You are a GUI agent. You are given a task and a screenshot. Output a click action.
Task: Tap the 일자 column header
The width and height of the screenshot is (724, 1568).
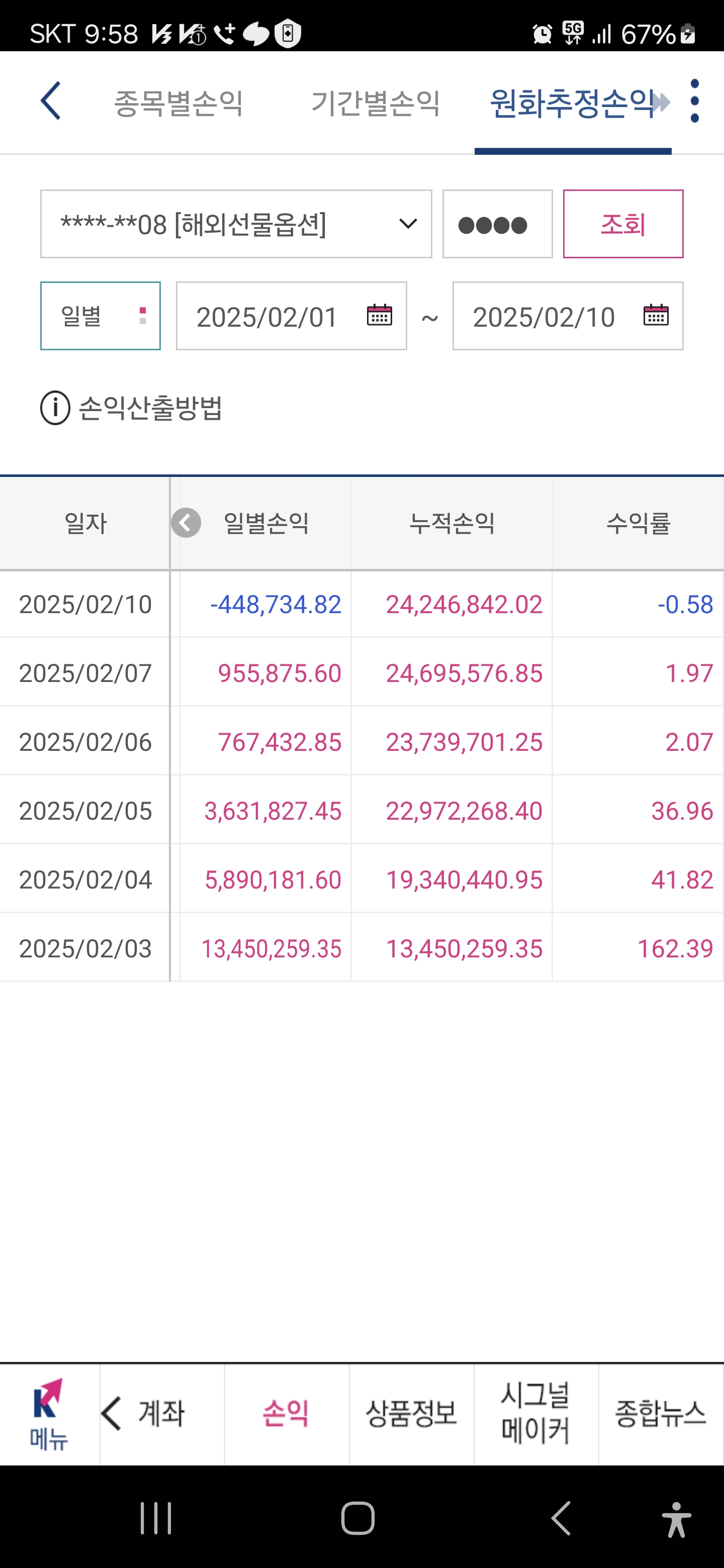tap(85, 523)
